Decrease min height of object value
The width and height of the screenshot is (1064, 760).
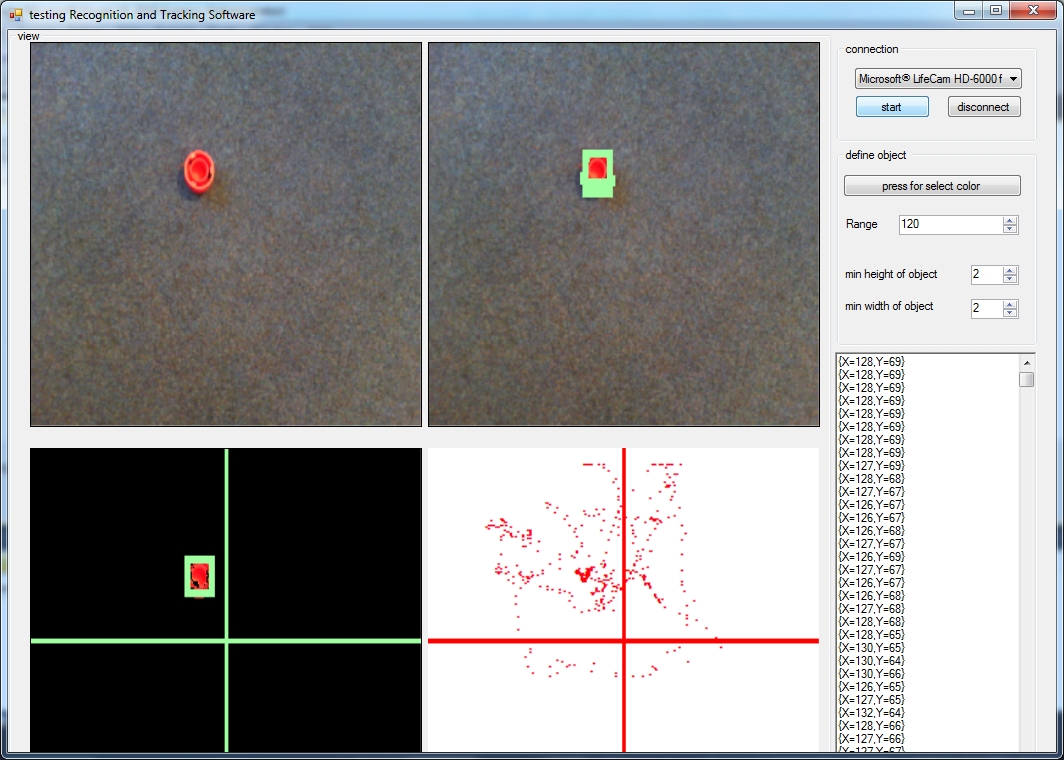1010,280
